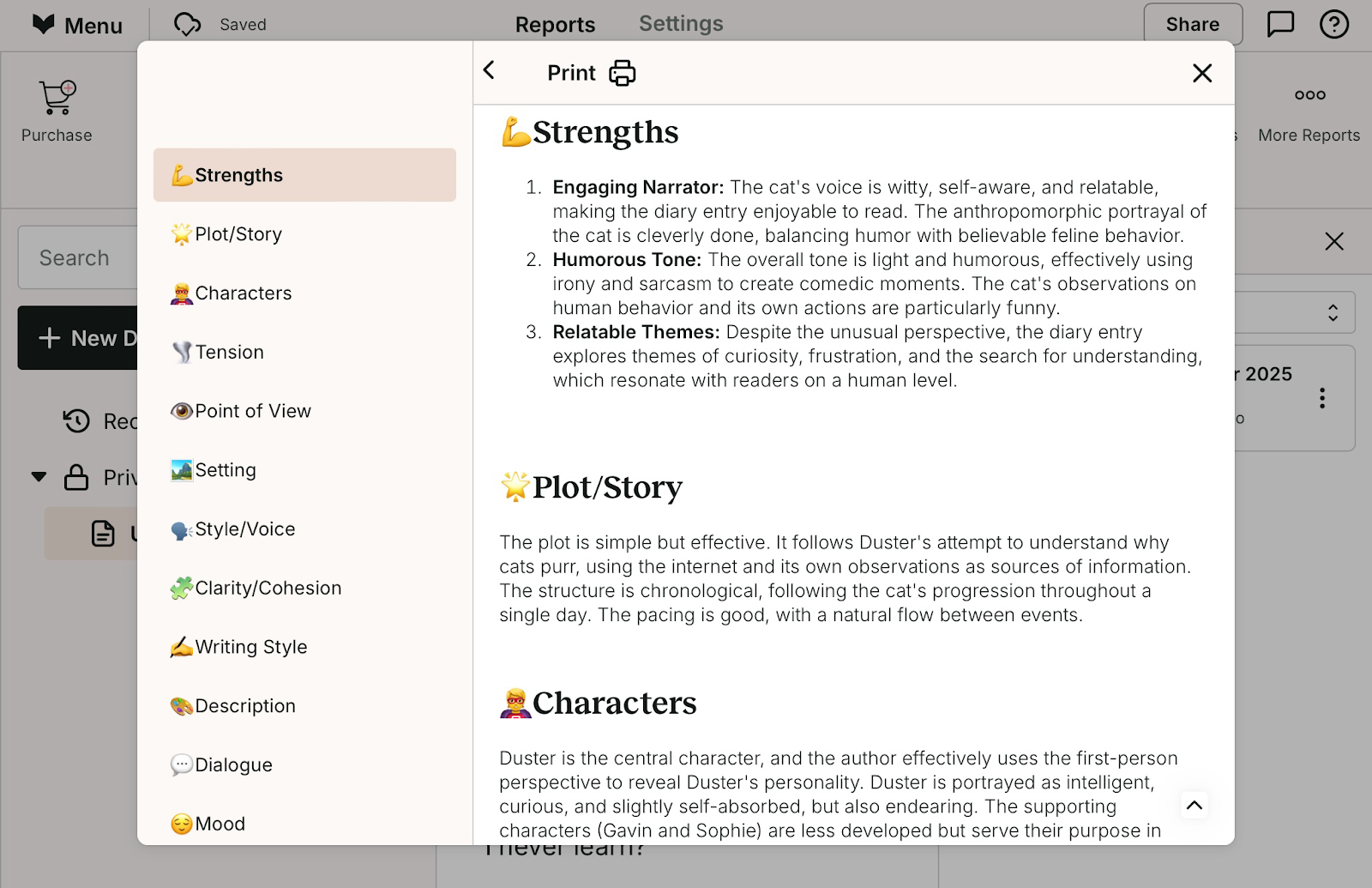1372x888 pixels.
Task: Collapse the Private folder triangle
Action: [x=39, y=477]
